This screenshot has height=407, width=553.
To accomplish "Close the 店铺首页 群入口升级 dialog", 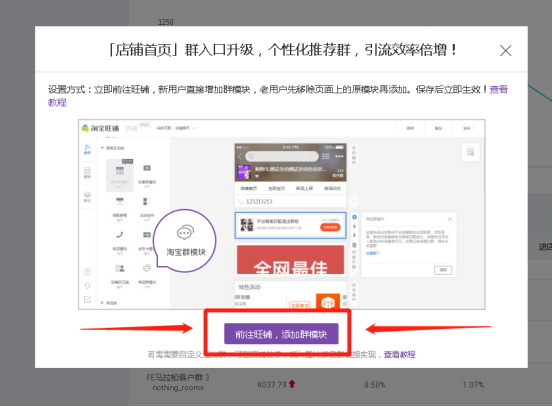I will click(x=505, y=50).
